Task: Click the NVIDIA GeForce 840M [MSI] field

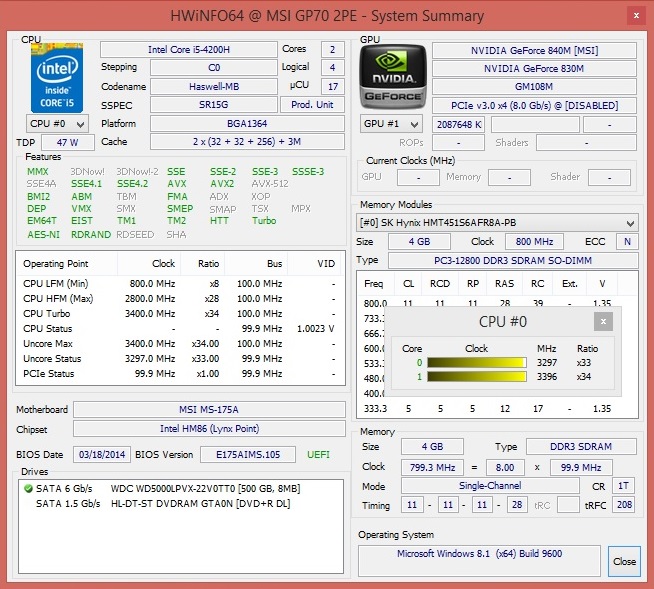Action: 534,50
